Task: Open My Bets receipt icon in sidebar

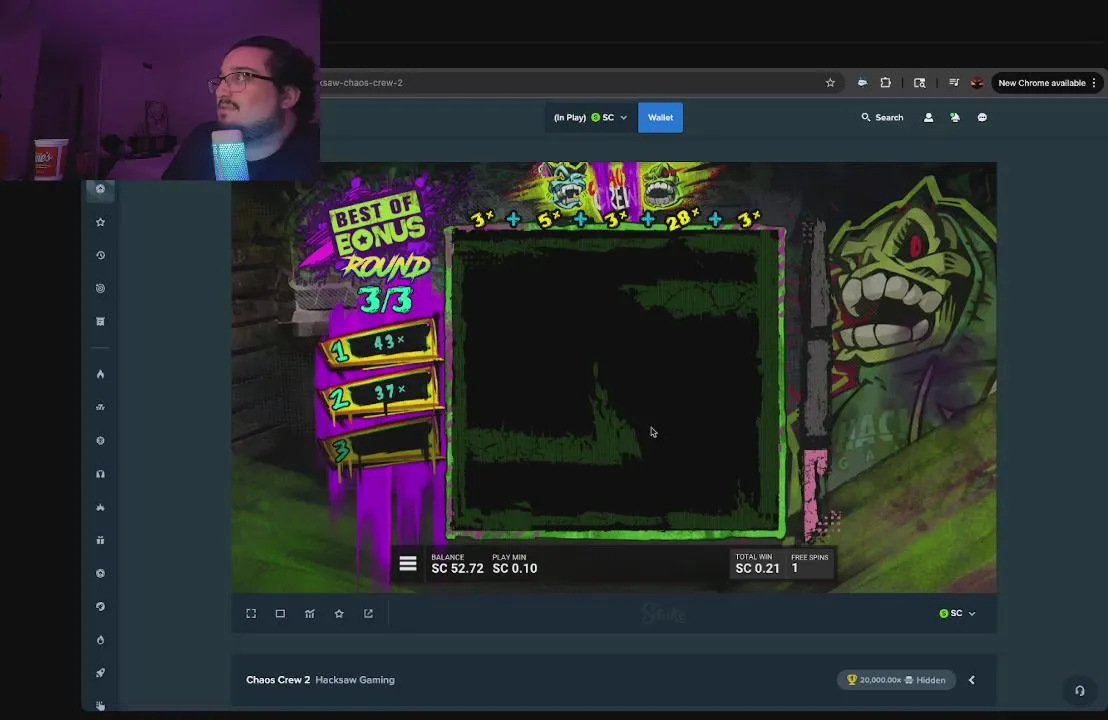Action: coord(100,321)
